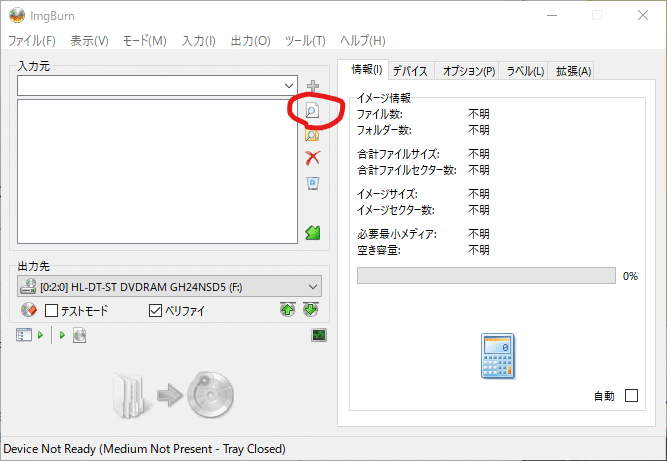Switch to the デバイス tab
This screenshot has width=667, height=461.
point(410,71)
